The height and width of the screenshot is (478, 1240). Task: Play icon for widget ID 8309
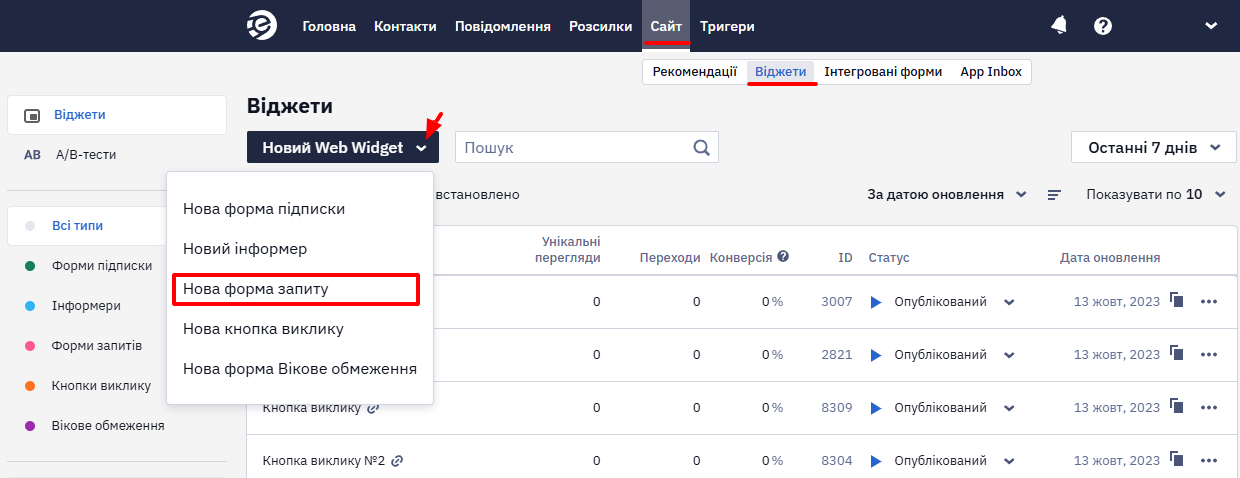tap(876, 408)
